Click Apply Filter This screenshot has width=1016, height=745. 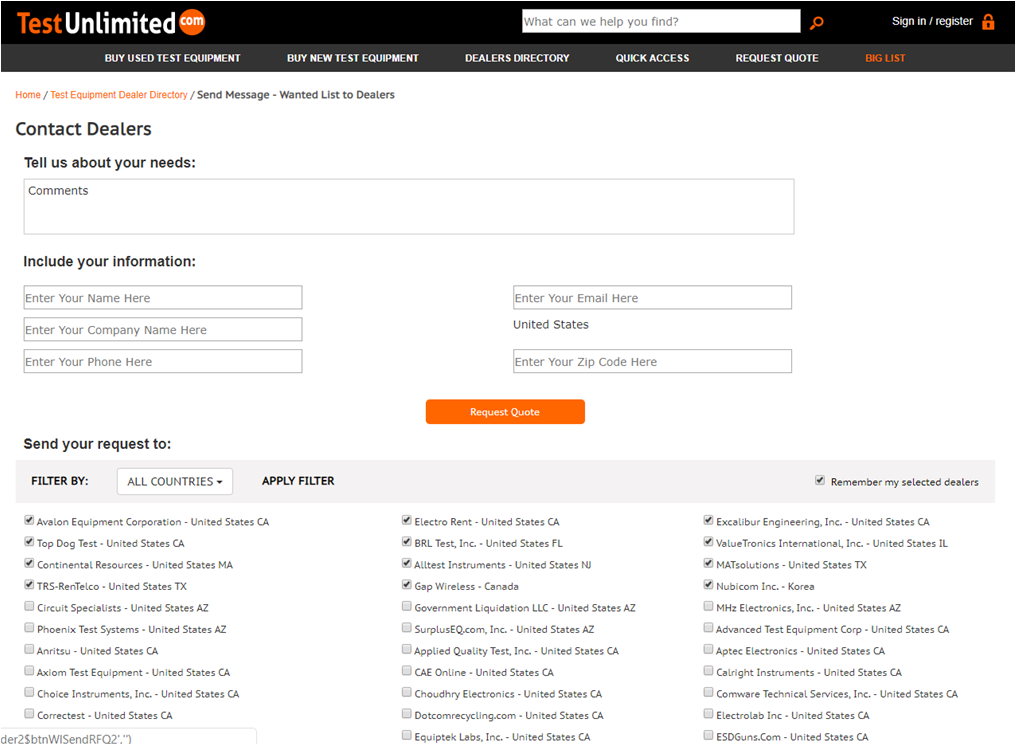pos(298,481)
